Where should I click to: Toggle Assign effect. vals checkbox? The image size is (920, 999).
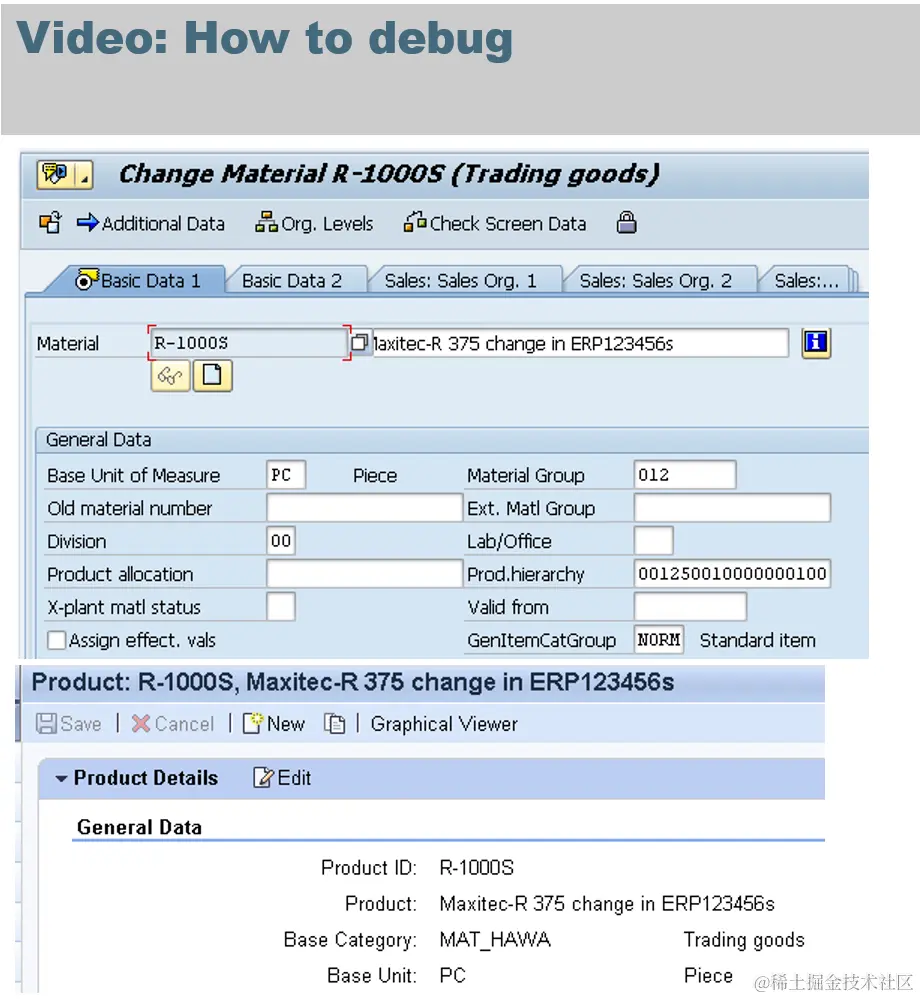[57, 640]
